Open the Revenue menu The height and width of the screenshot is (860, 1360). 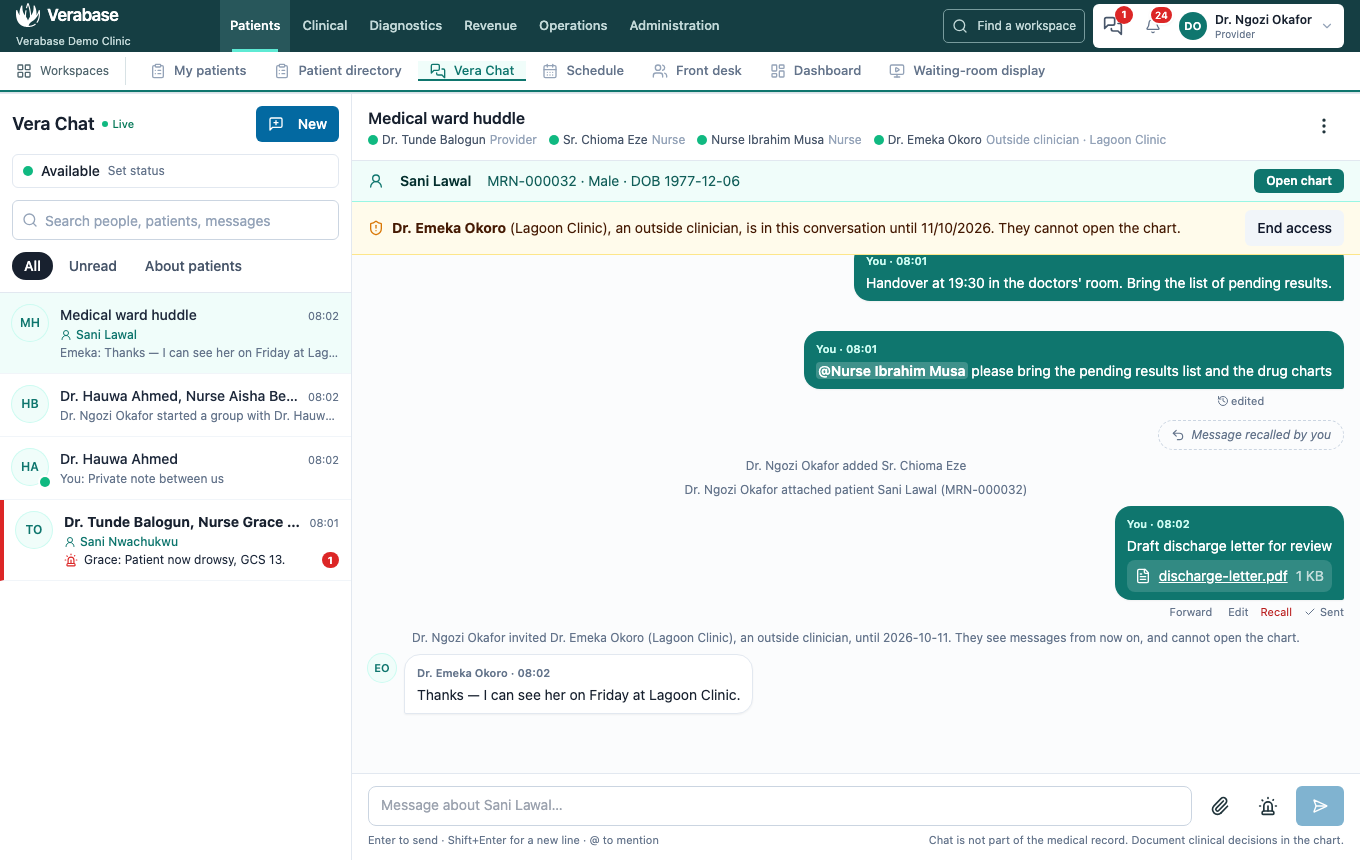(490, 26)
